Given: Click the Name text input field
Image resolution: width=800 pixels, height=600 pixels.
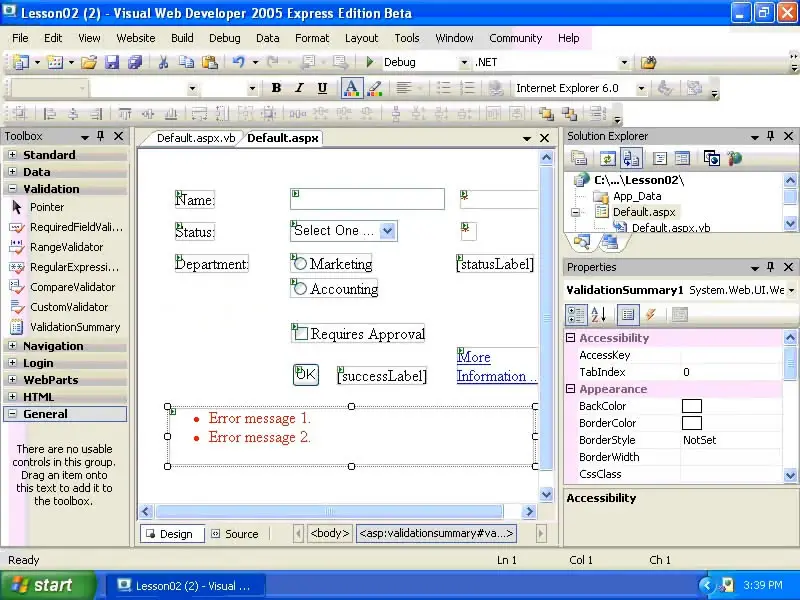Looking at the screenshot, I should [x=367, y=199].
